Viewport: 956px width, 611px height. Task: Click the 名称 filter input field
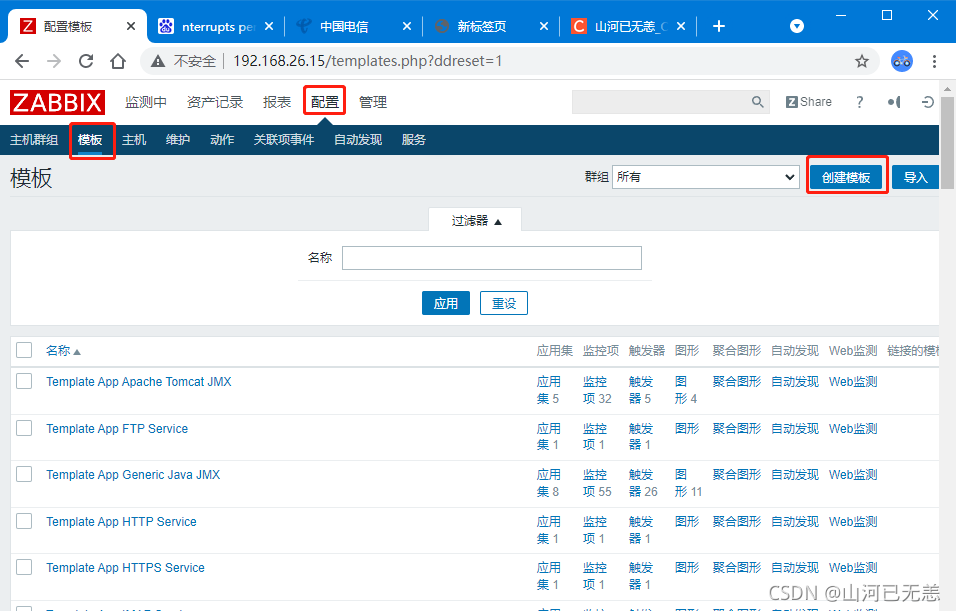click(491, 258)
